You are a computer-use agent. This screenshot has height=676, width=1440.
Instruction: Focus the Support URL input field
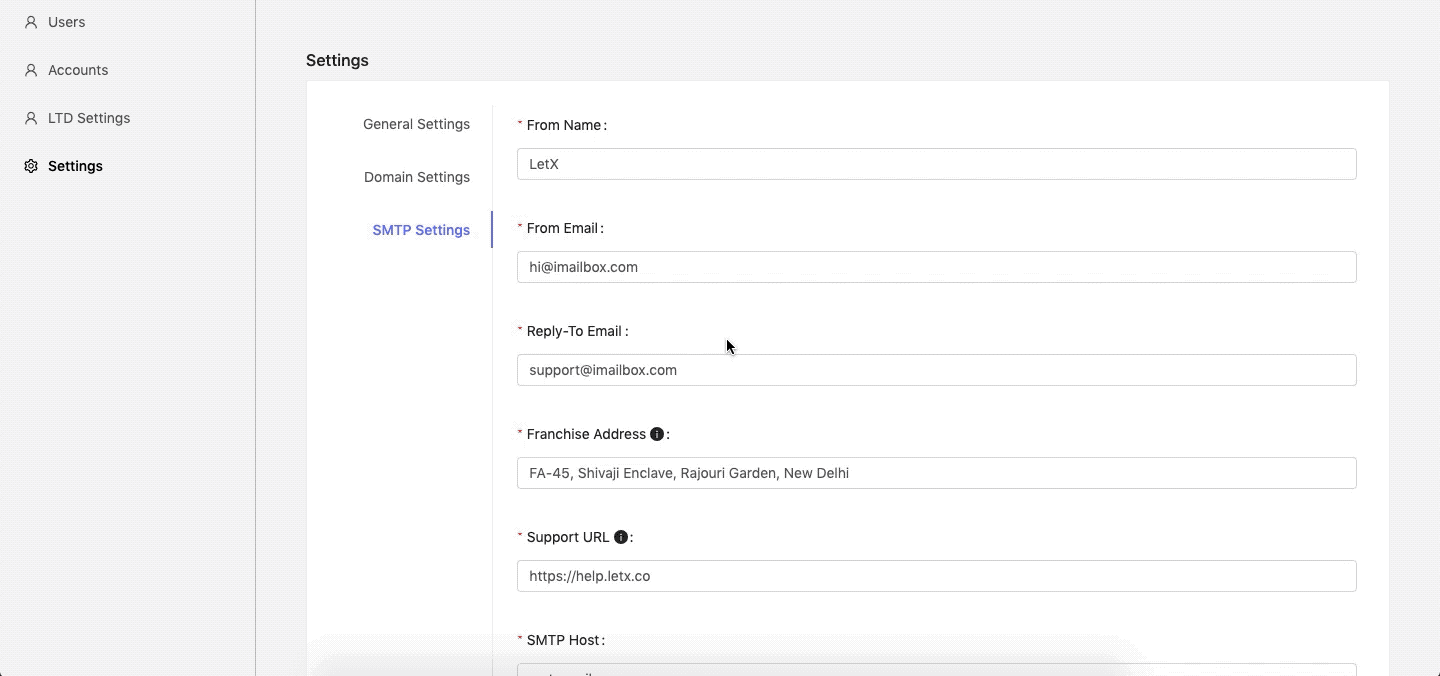click(x=936, y=576)
